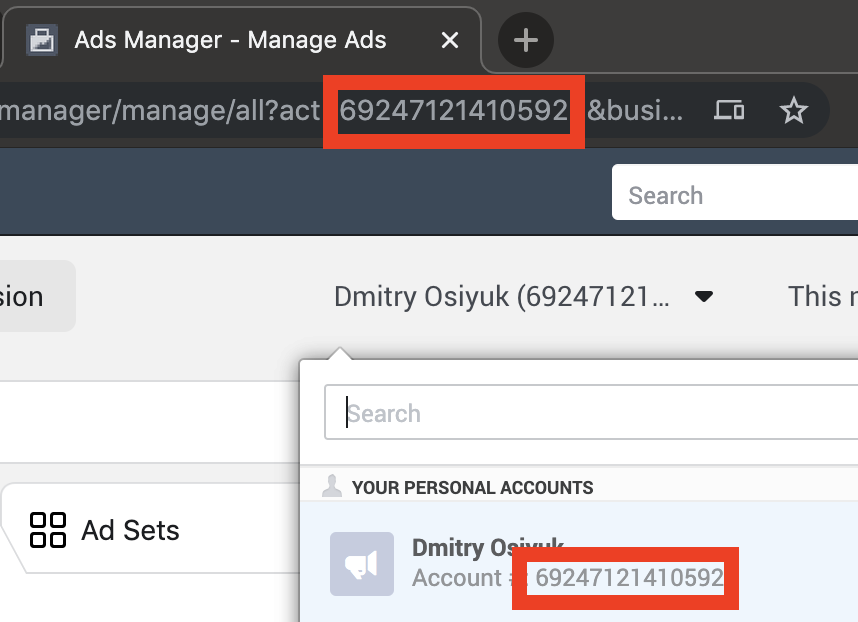The height and width of the screenshot is (622, 858).
Task: Click the YOUR PERSONAL ACCOUNTS heading
Action: click(x=472, y=487)
